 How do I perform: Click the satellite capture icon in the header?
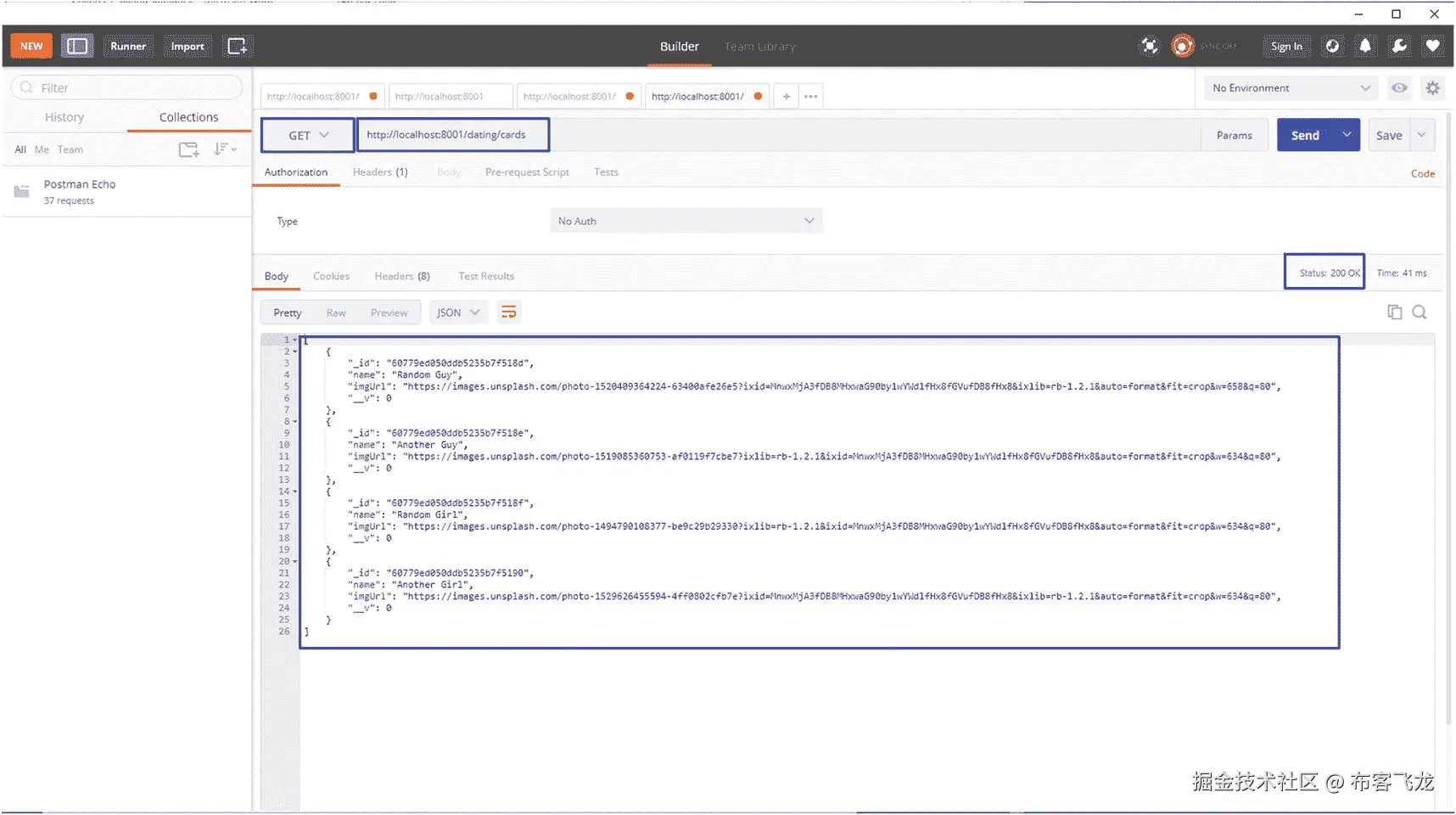point(1150,46)
